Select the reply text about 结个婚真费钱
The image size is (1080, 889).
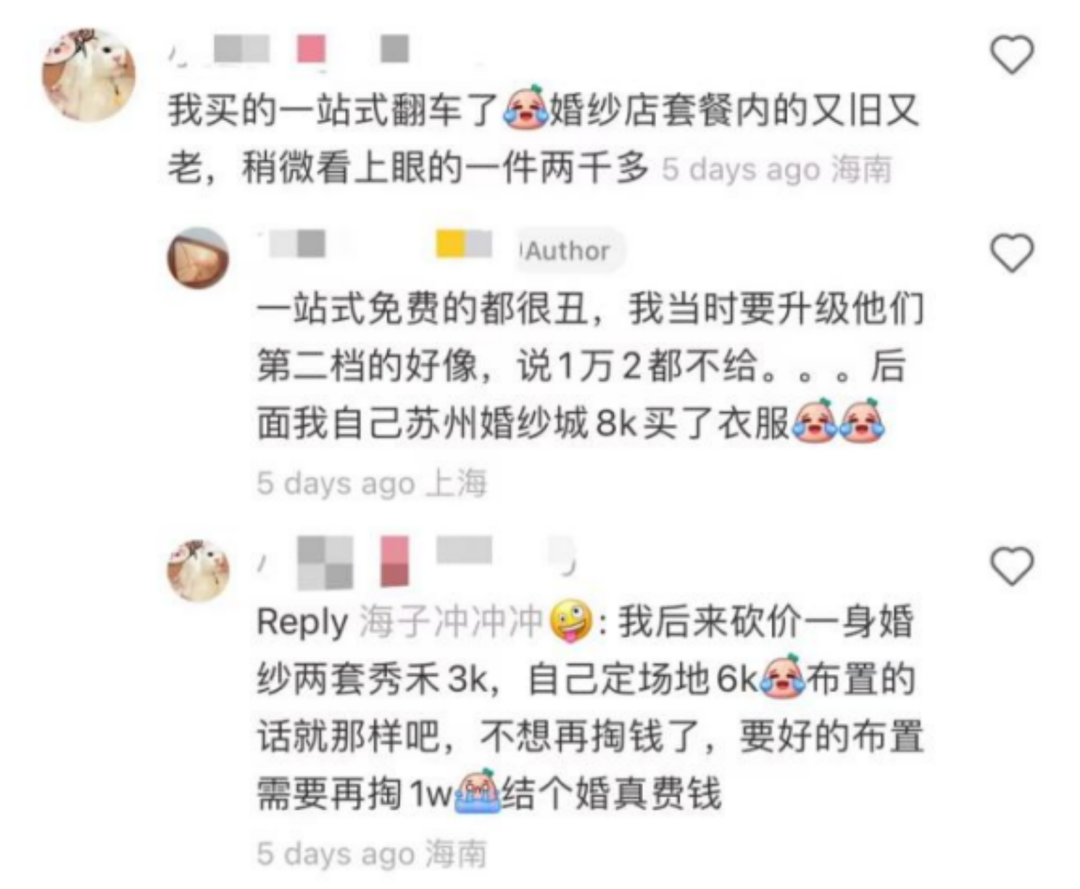pos(589,708)
